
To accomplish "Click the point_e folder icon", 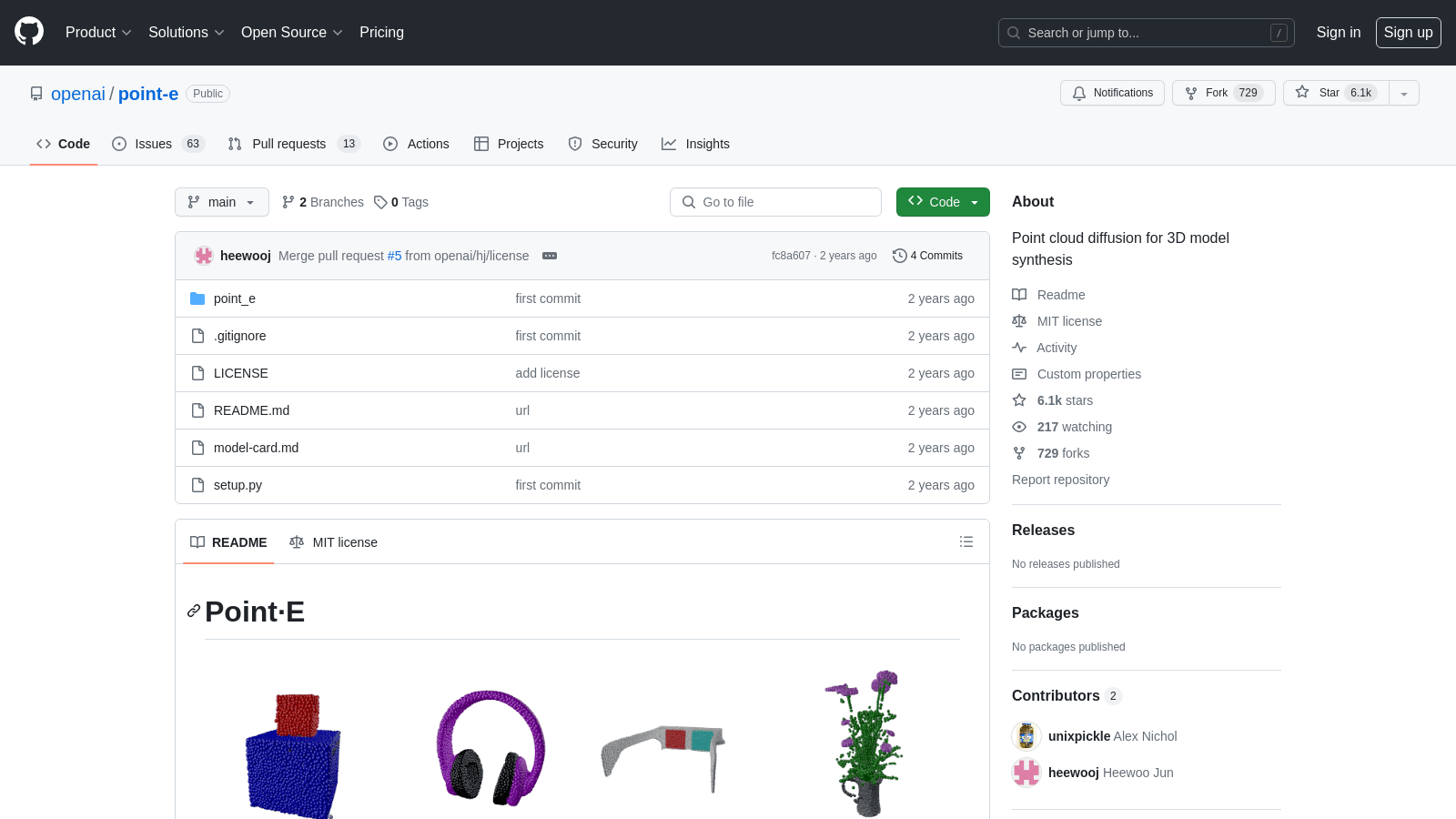I will tap(197, 298).
